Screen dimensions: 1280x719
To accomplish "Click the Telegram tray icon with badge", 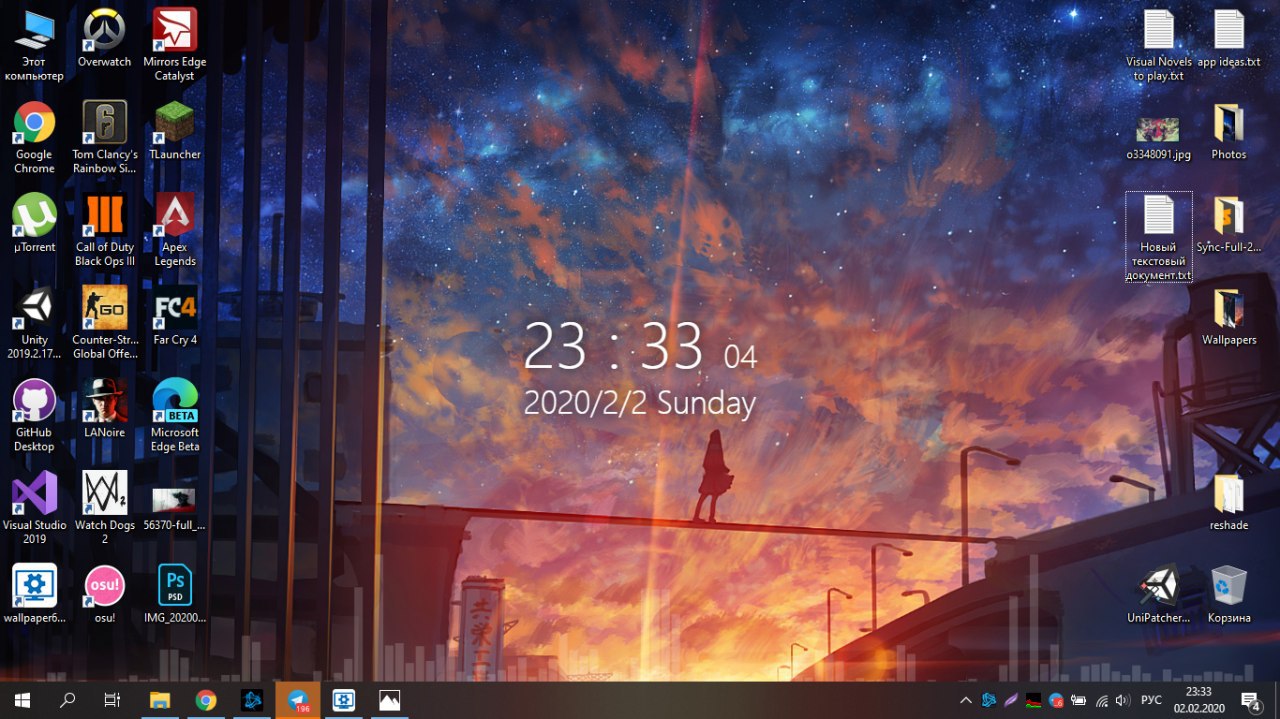I will pyautogui.click(x=1056, y=700).
